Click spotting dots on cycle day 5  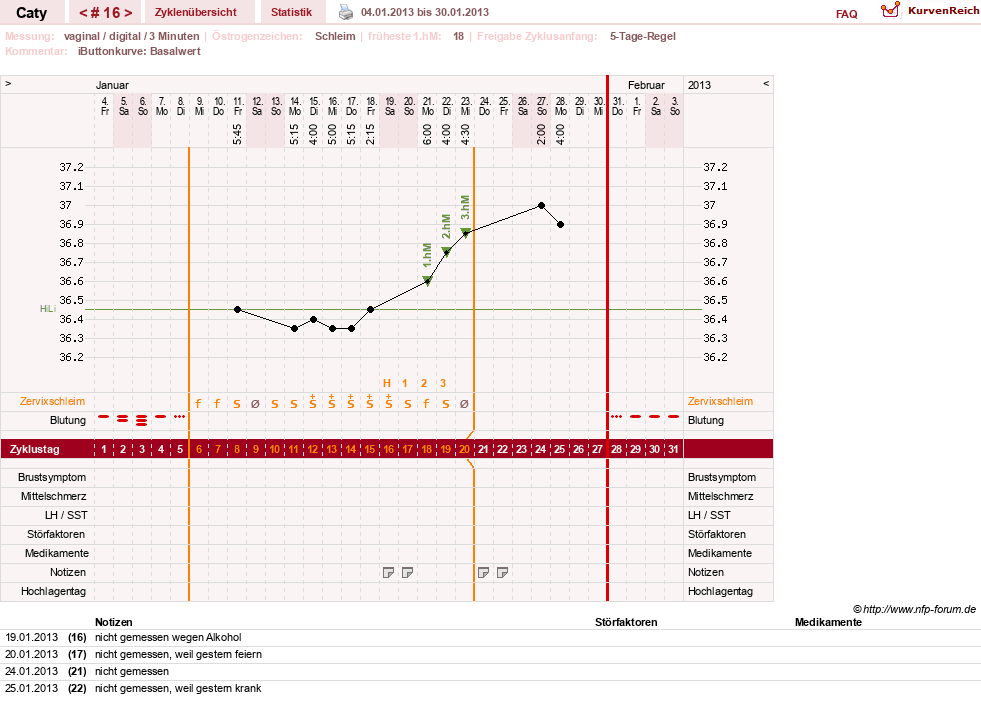pos(180,416)
